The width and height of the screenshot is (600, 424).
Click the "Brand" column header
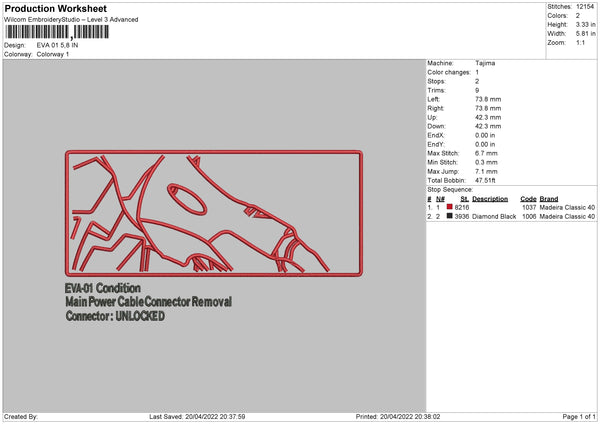click(549, 199)
